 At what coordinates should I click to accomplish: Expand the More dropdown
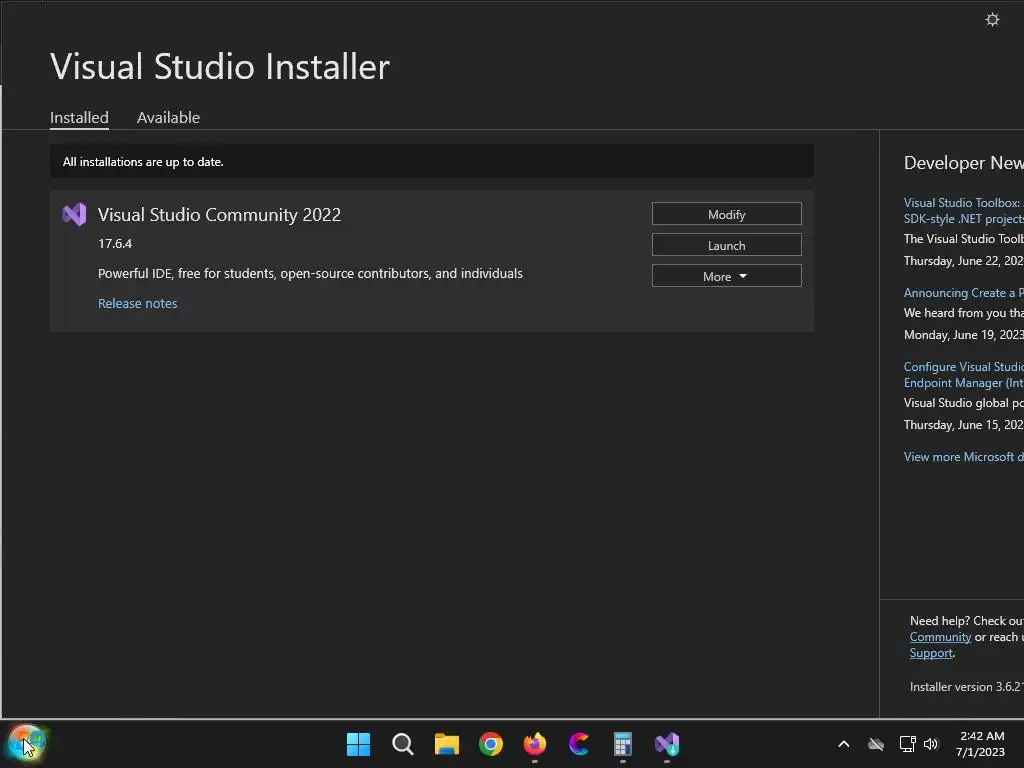(x=726, y=276)
